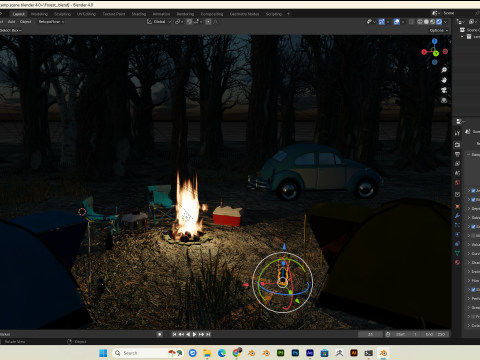Viewport: 480px width, 360px height.
Task: Switch to Rendered viewport shading
Action: [439, 22]
